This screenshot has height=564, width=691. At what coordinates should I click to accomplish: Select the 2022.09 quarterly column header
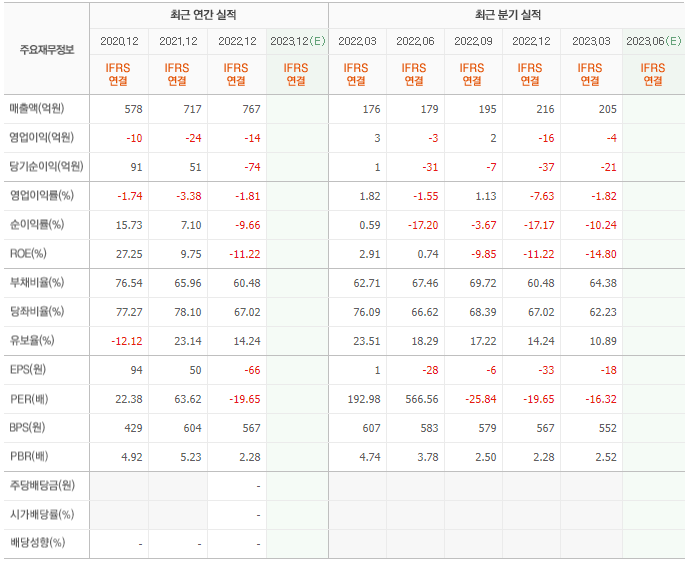point(473,41)
